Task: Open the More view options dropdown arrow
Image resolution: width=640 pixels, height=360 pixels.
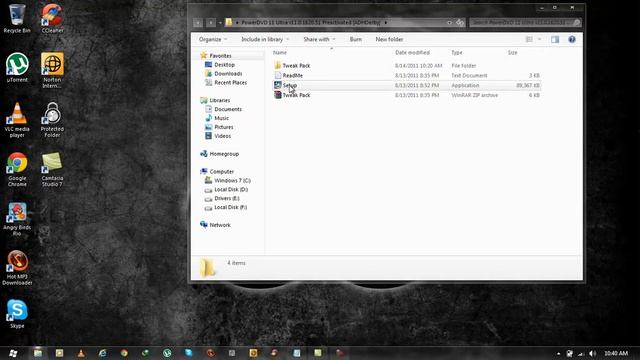Action: tap(540, 40)
